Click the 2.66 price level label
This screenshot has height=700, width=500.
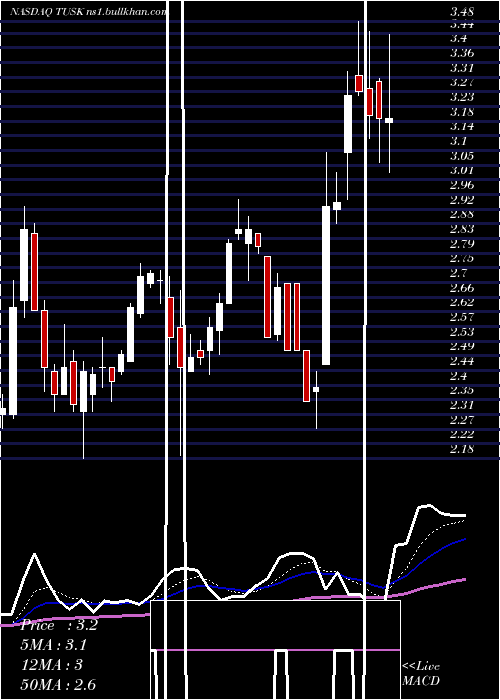(x=462, y=288)
